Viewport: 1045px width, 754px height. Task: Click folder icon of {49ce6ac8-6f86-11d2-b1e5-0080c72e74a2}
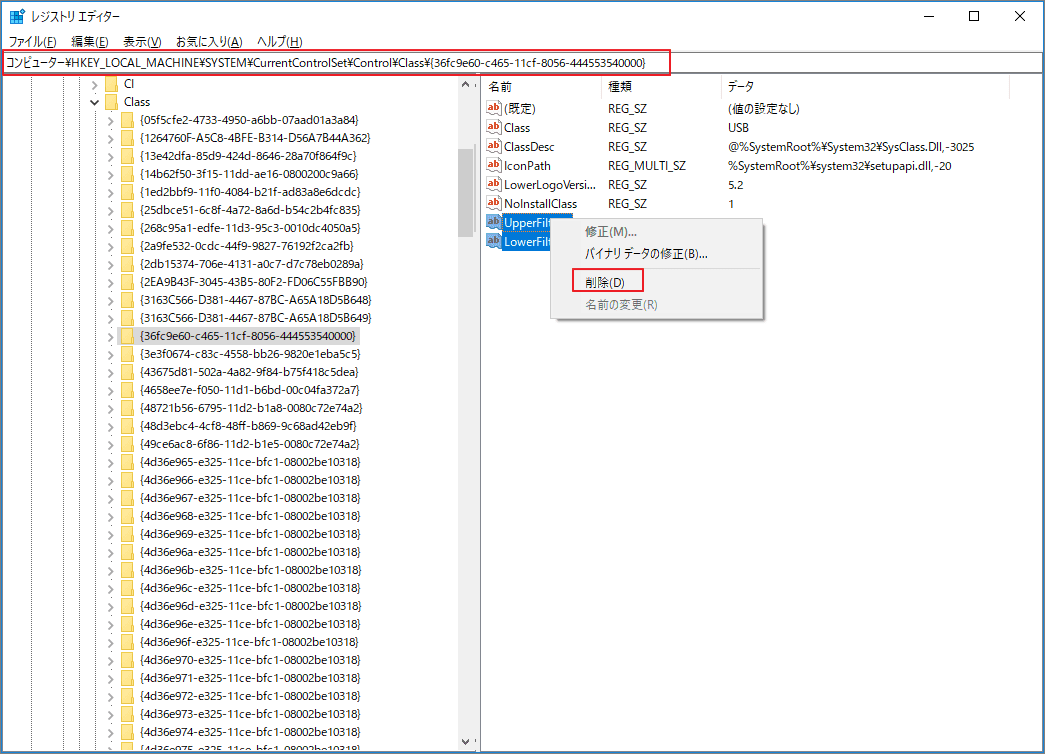tap(127, 444)
